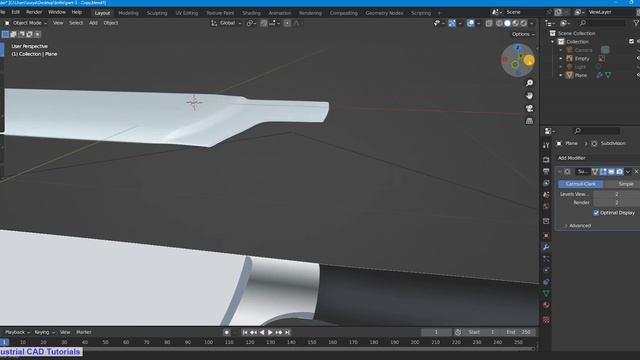Remove the Subdivision modifier with X
This screenshot has width=640, height=360.
pos(636,172)
